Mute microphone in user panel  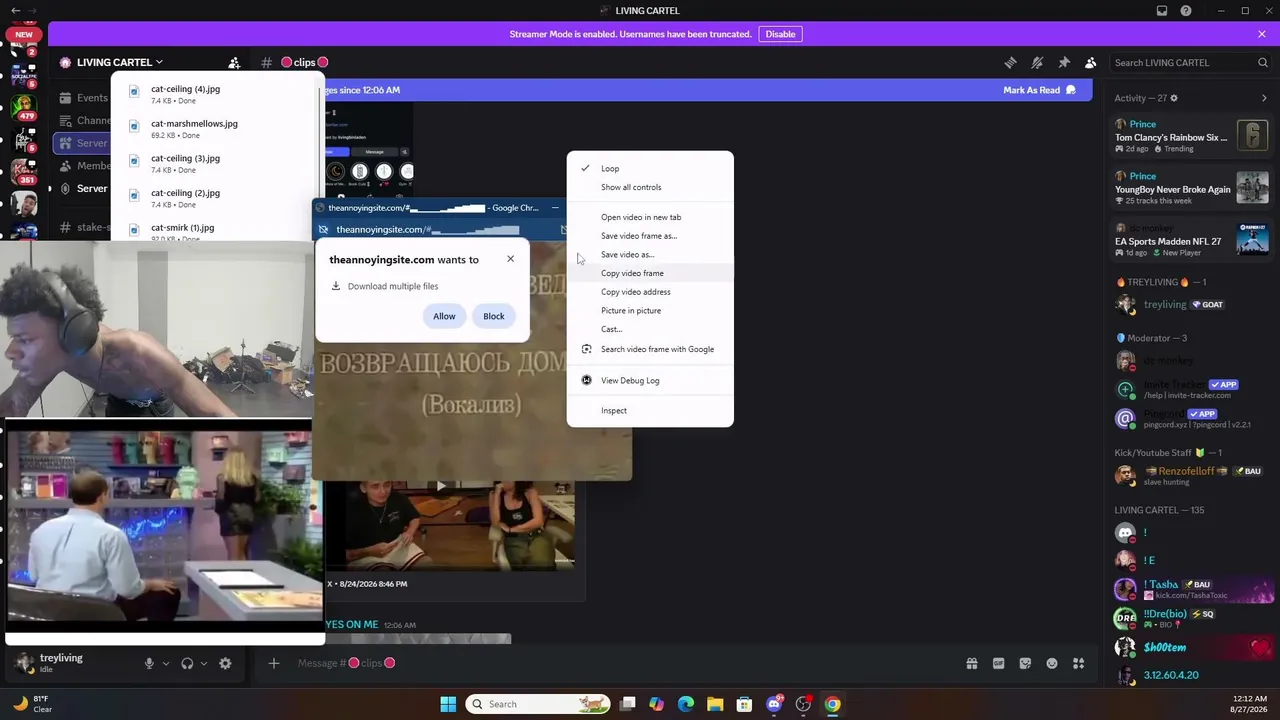point(149,663)
